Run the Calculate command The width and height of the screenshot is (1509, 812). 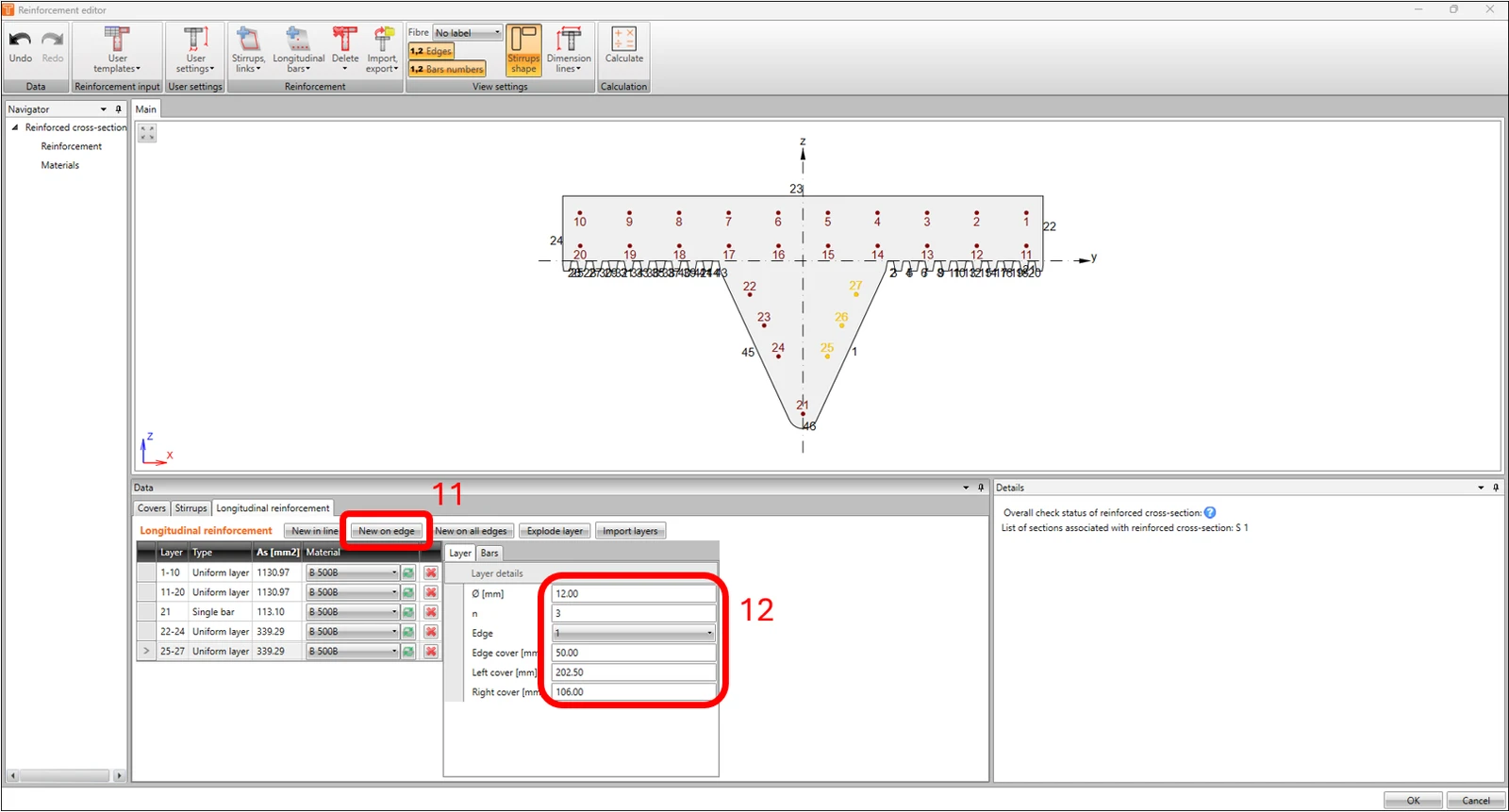point(623,45)
